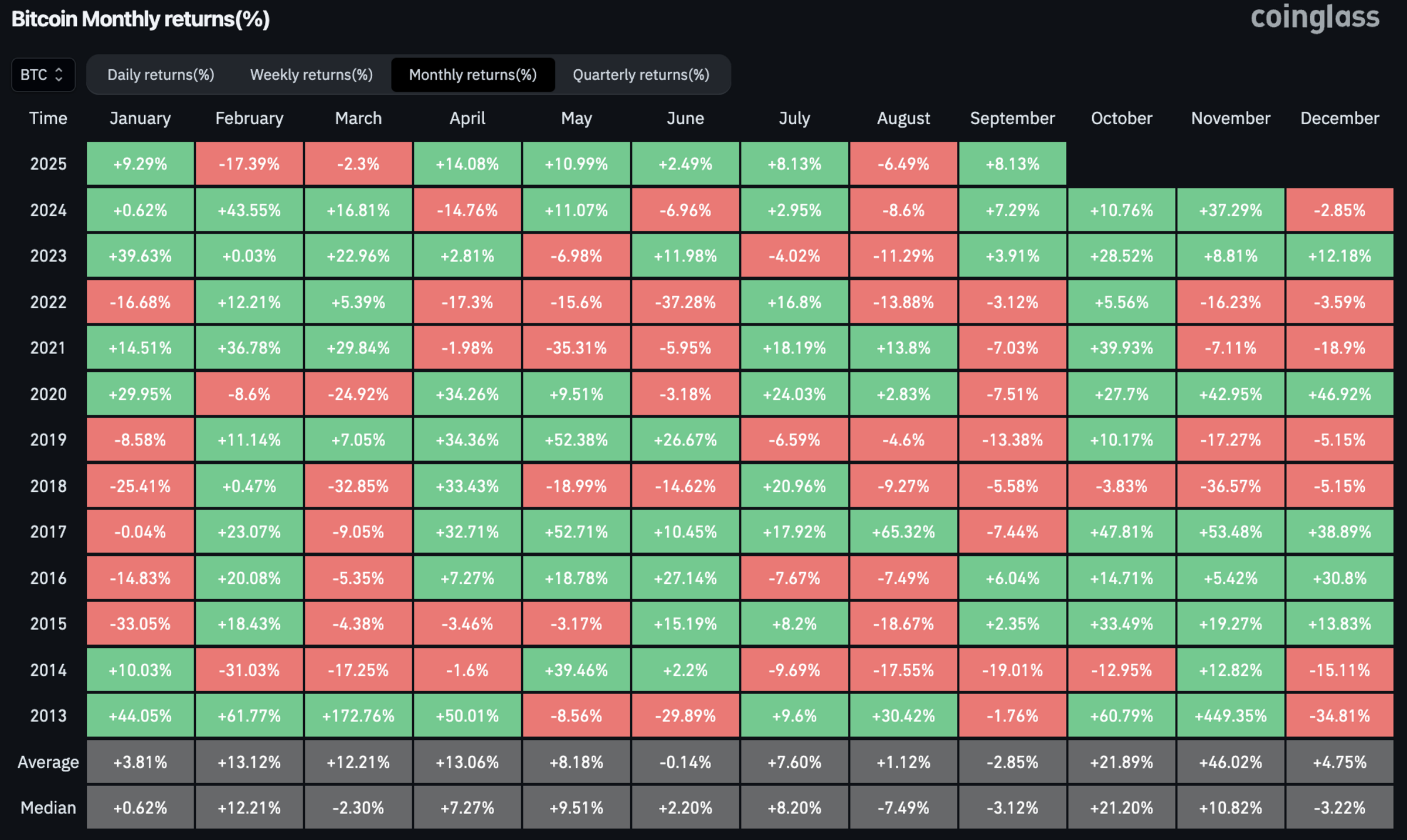The image size is (1407, 840).
Task: Click the October average +21.89% cell
Action: point(1121,762)
